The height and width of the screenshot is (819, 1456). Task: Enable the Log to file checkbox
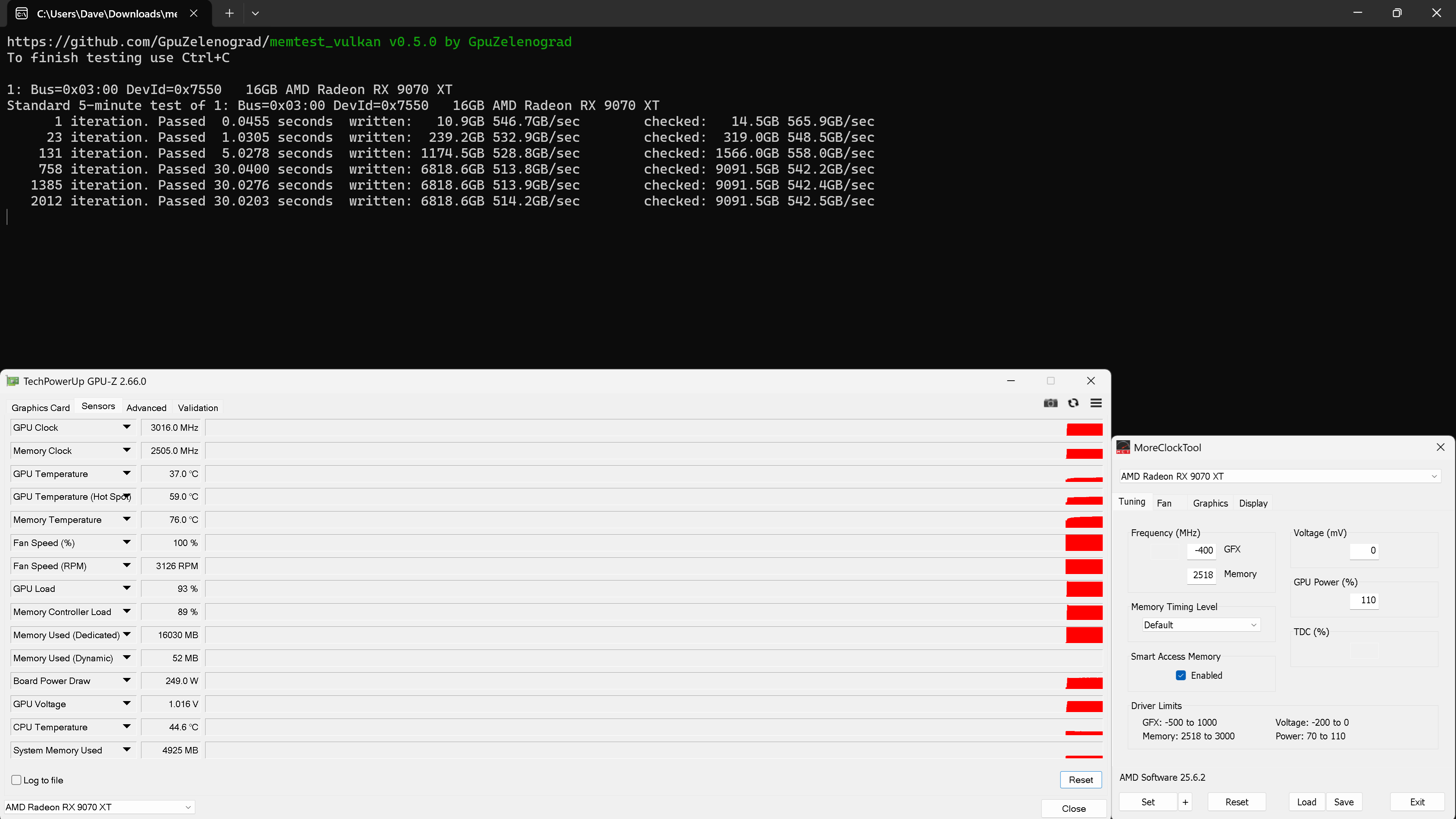16,780
